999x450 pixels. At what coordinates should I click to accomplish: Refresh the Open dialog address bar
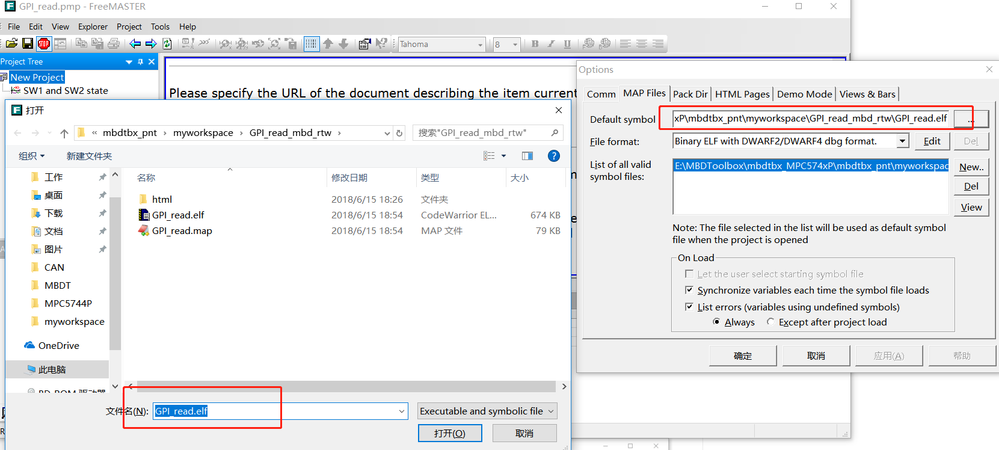[x=399, y=133]
